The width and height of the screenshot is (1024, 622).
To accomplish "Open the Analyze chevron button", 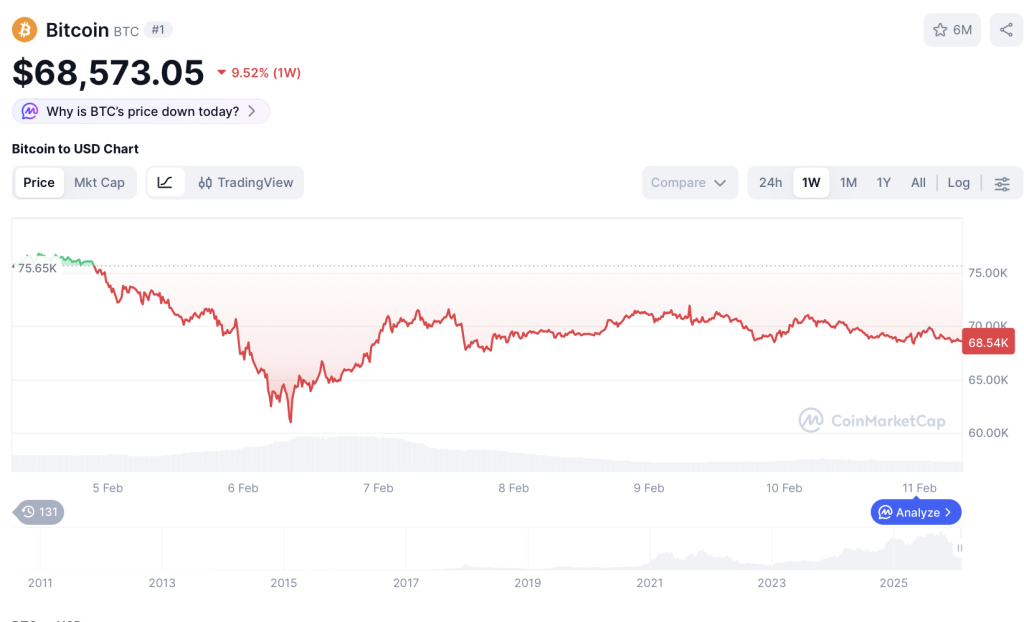I will (916, 512).
